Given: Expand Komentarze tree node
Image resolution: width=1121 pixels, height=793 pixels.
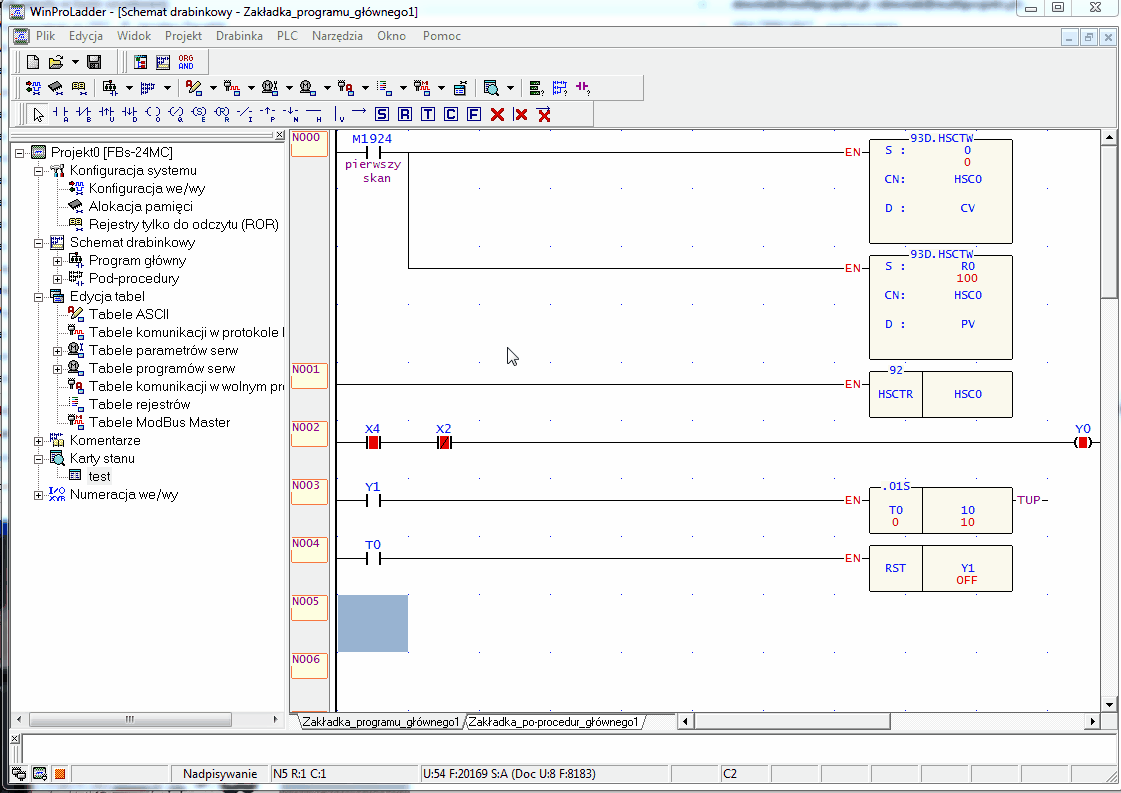Looking at the screenshot, I should click(39, 441).
